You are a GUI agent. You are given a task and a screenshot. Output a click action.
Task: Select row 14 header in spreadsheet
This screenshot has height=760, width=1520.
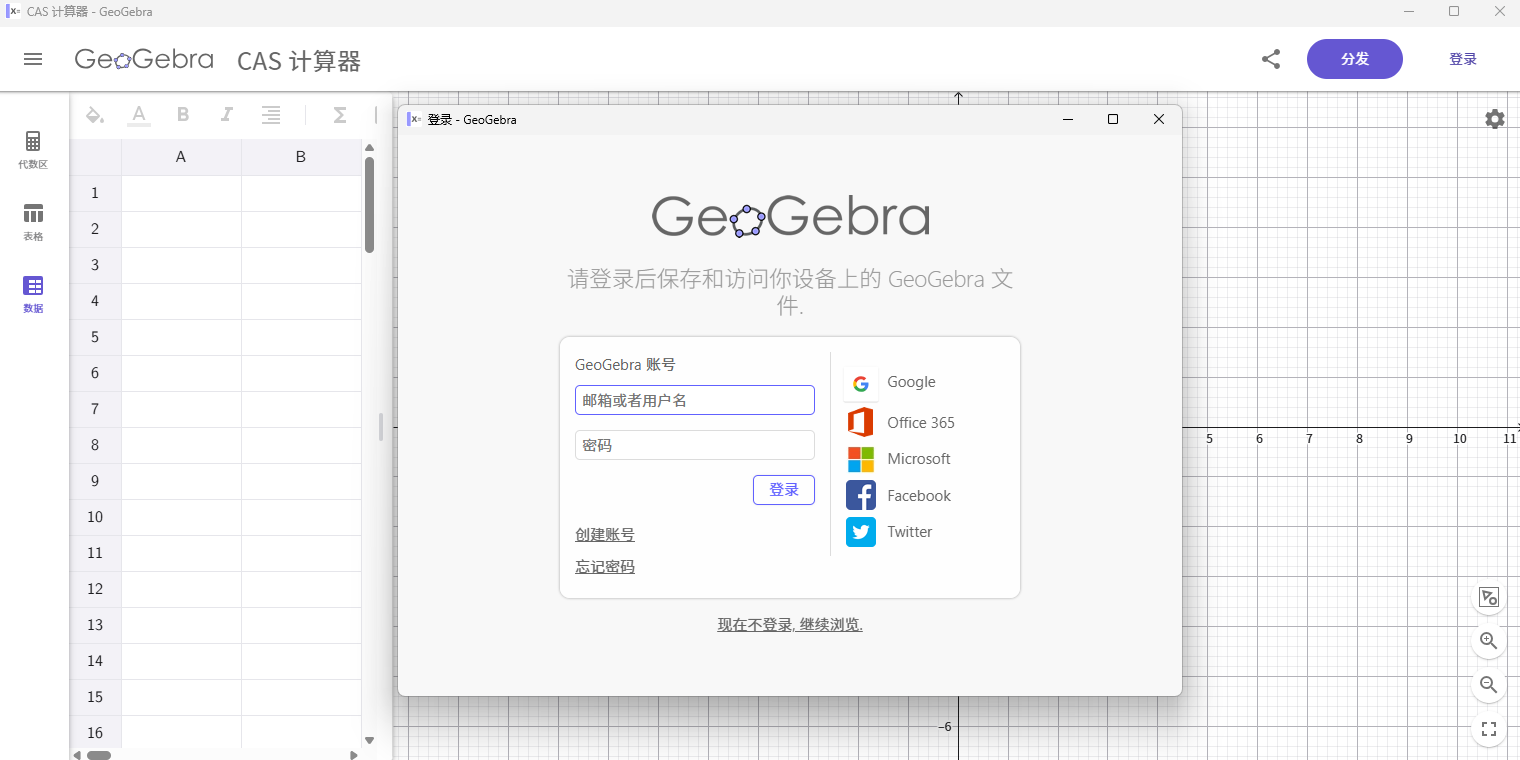point(95,661)
